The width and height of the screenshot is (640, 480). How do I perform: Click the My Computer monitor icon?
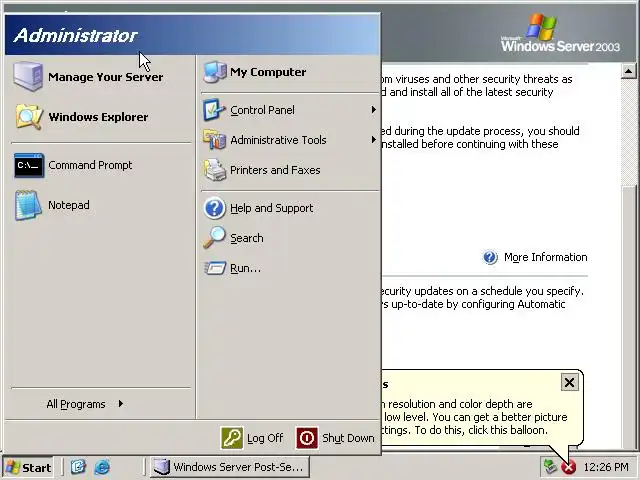point(215,72)
